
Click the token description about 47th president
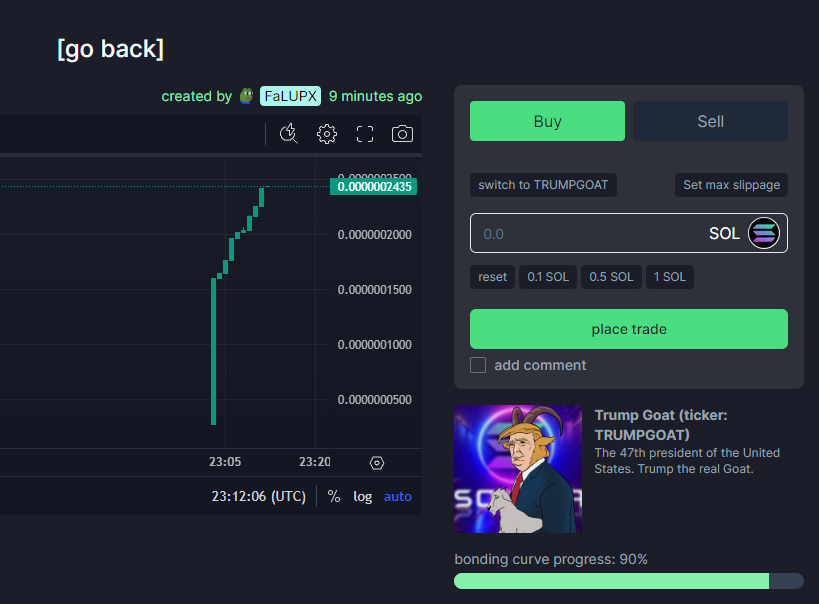tap(687, 461)
